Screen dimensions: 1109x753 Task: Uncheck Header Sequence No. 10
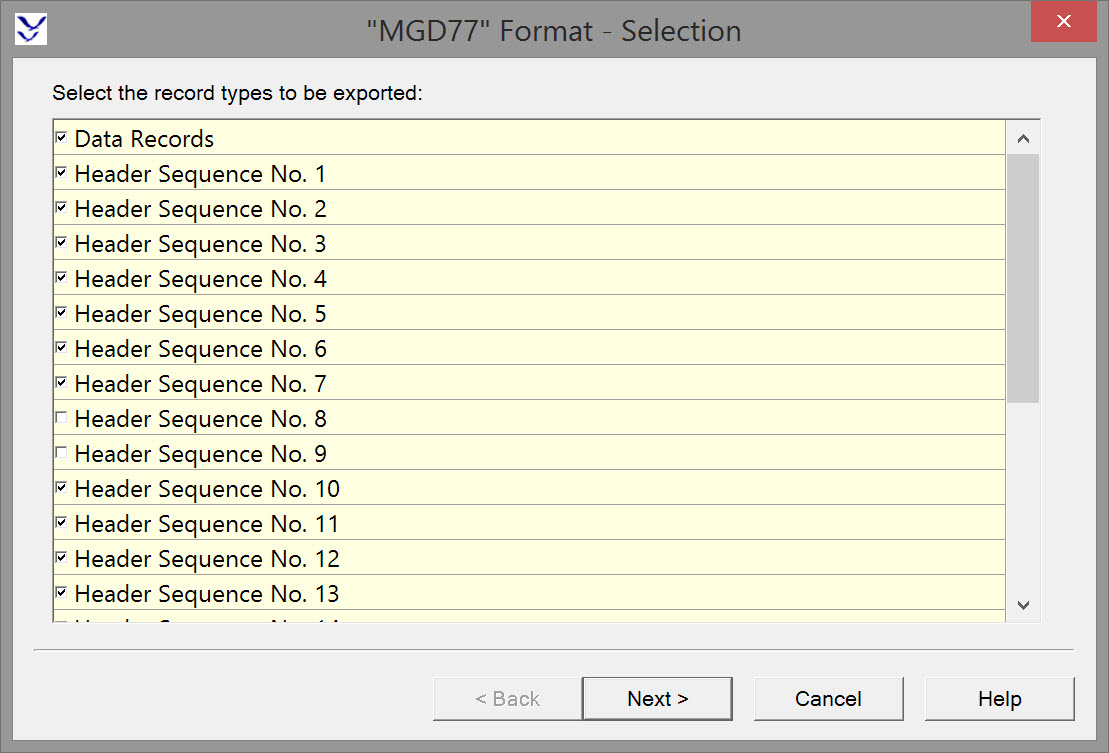coord(62,487)
